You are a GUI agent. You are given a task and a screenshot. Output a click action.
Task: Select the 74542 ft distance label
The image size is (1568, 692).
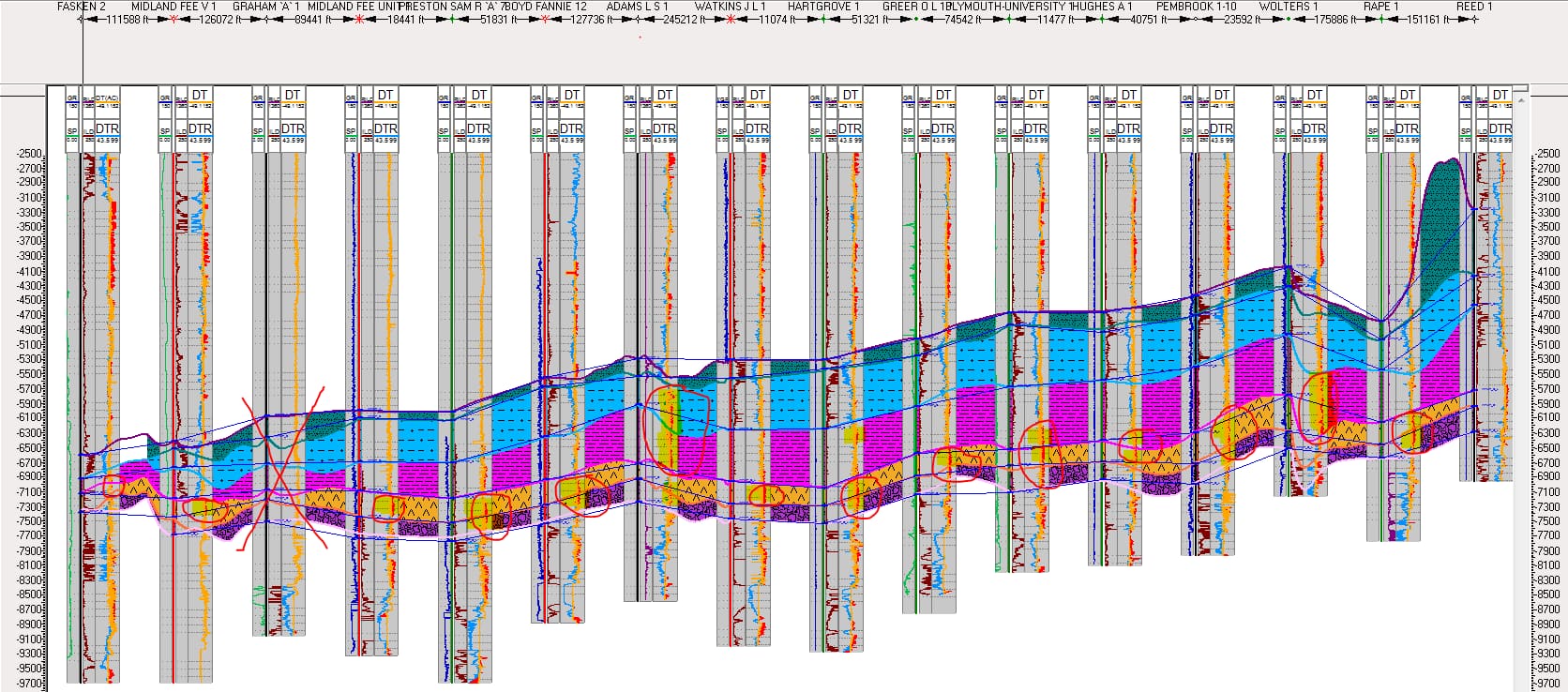pyautogui.click(x=964, y=20)
